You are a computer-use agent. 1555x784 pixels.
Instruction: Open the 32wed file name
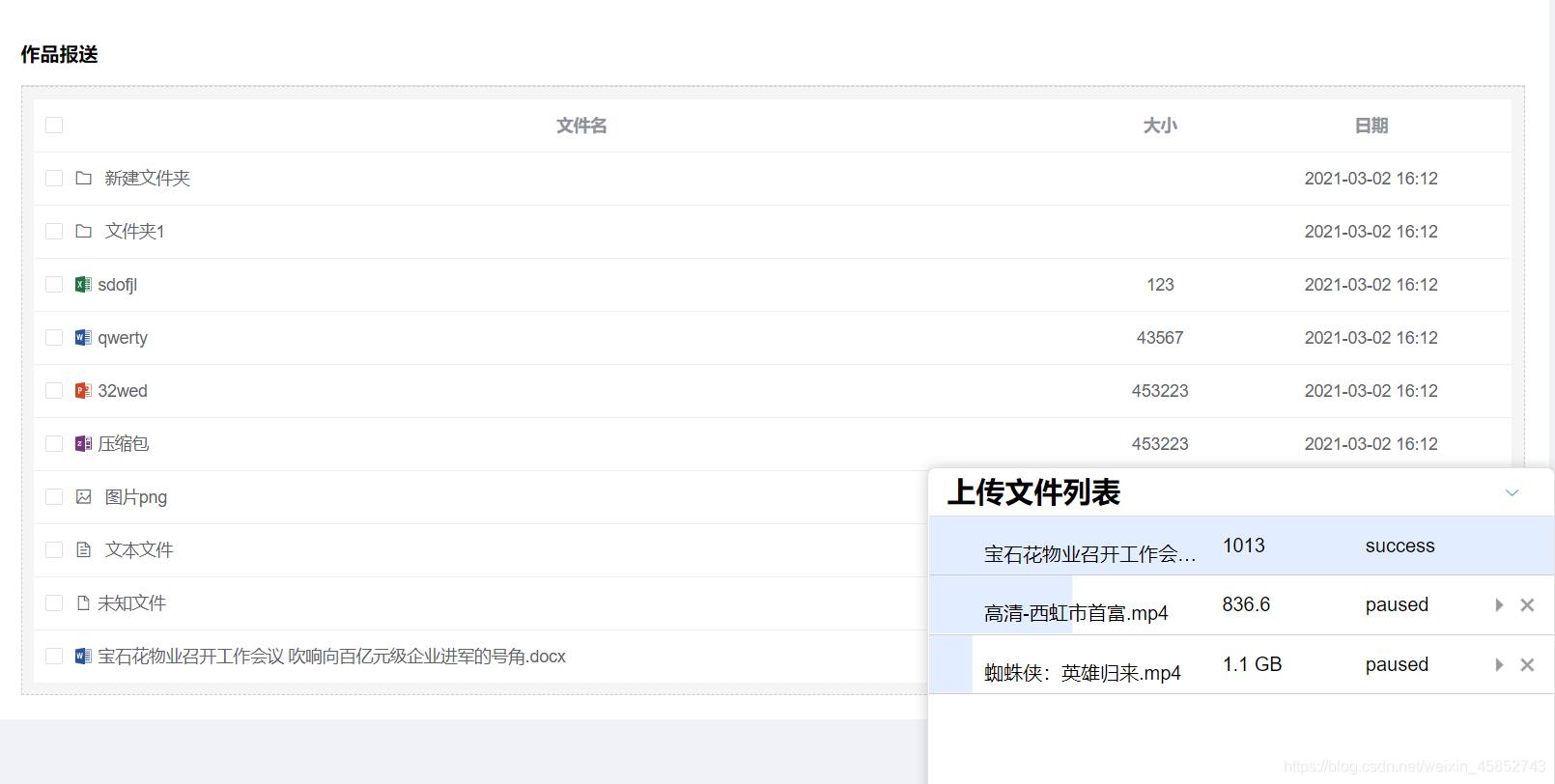click(x=123, y=390)
